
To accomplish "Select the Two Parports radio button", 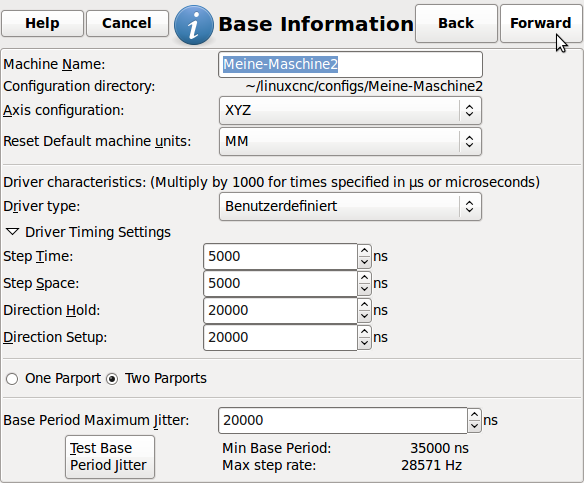I will point(112,379).
